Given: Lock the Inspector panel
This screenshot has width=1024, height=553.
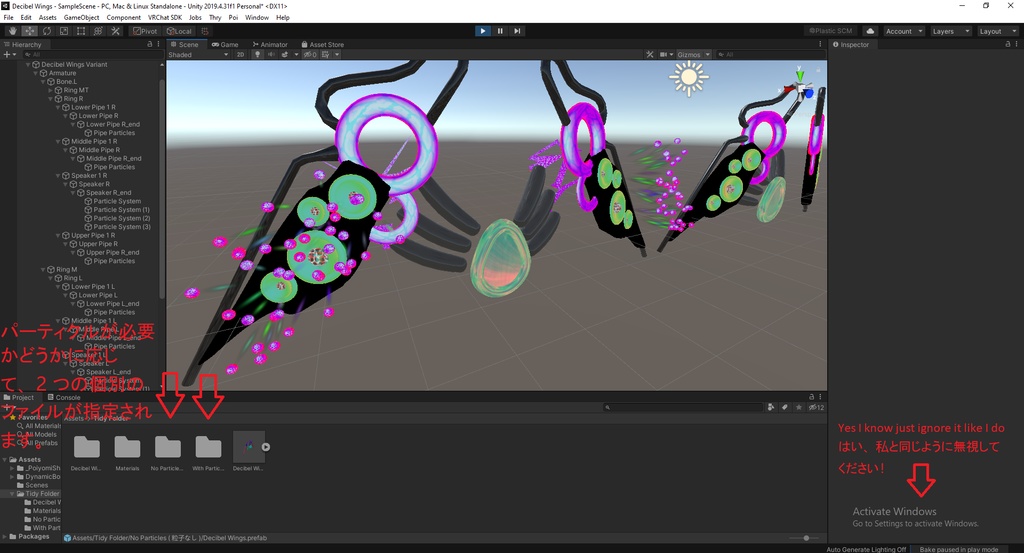Looking at the screenshot, I should point(1008,44).
